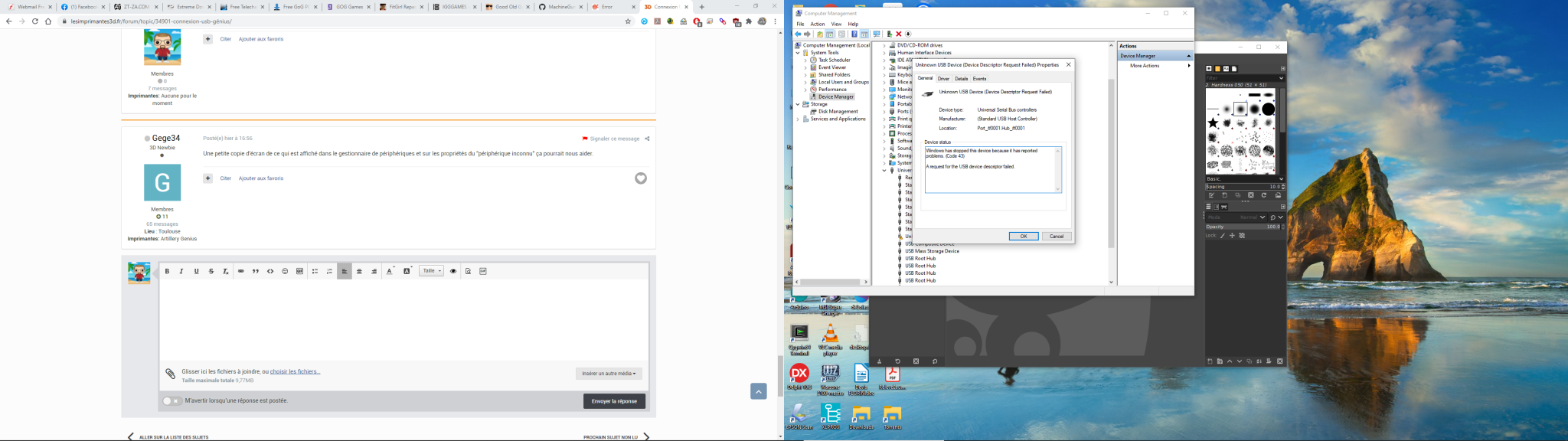This screenshot has height=441, width=1568.
Task: Click in the reply text area
Action: click(403, 319)
